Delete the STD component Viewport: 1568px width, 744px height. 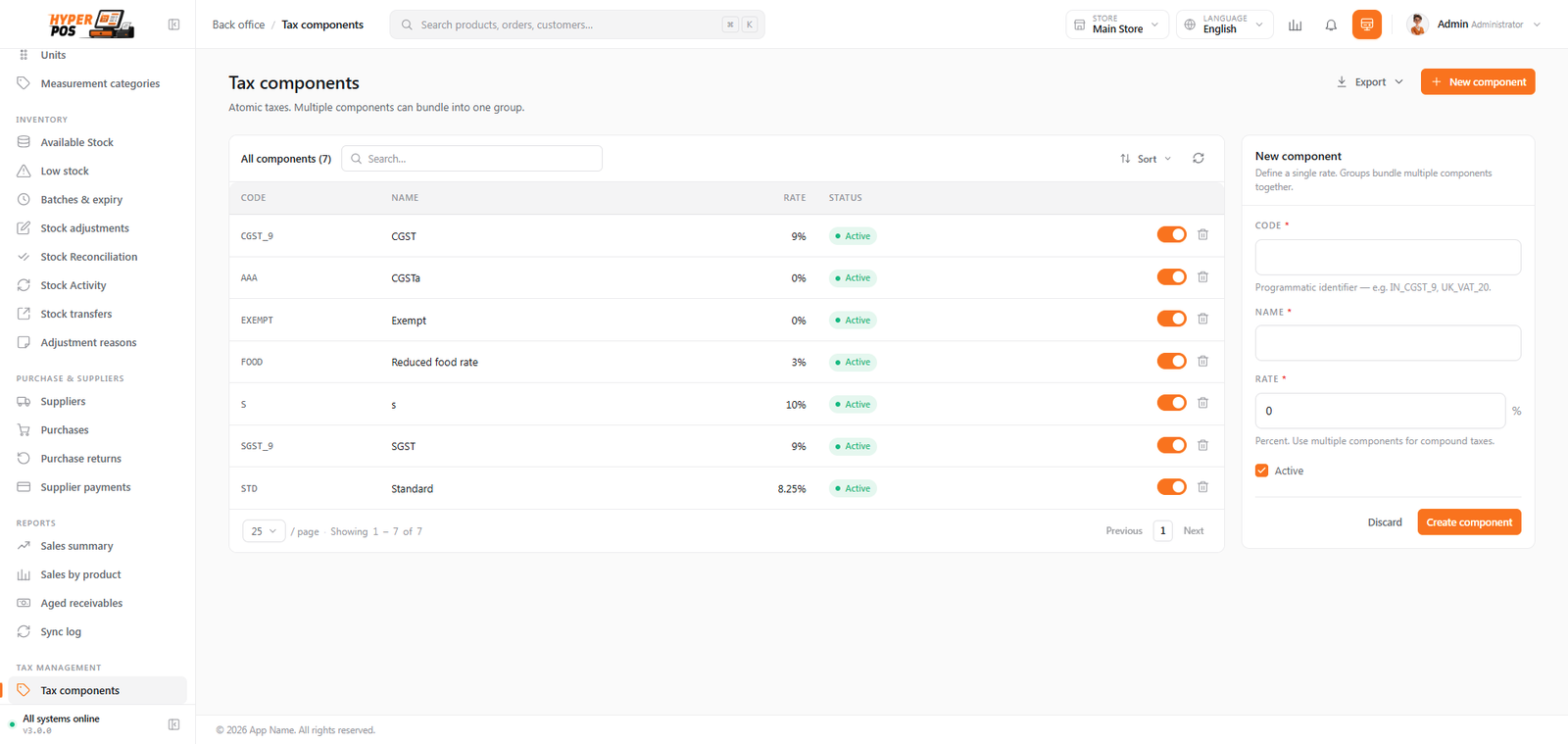pos(1202,487)
